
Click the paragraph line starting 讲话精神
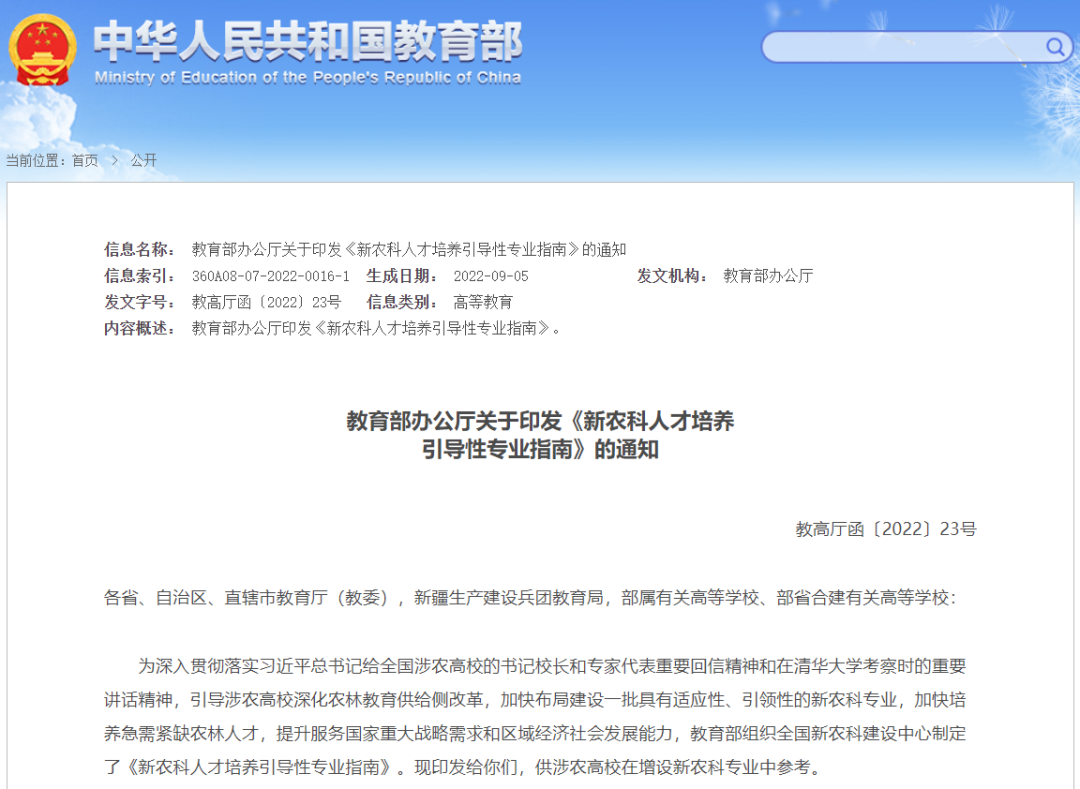(x=534, y=699)
